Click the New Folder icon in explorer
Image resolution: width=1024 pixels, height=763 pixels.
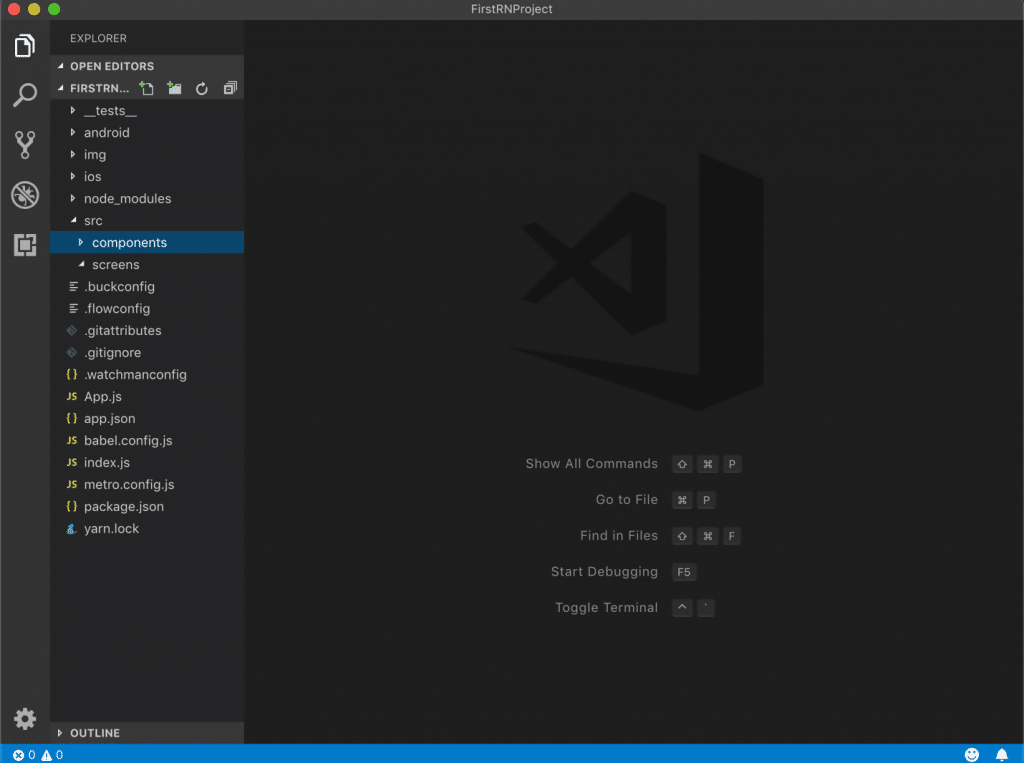[x=175, y=88]
